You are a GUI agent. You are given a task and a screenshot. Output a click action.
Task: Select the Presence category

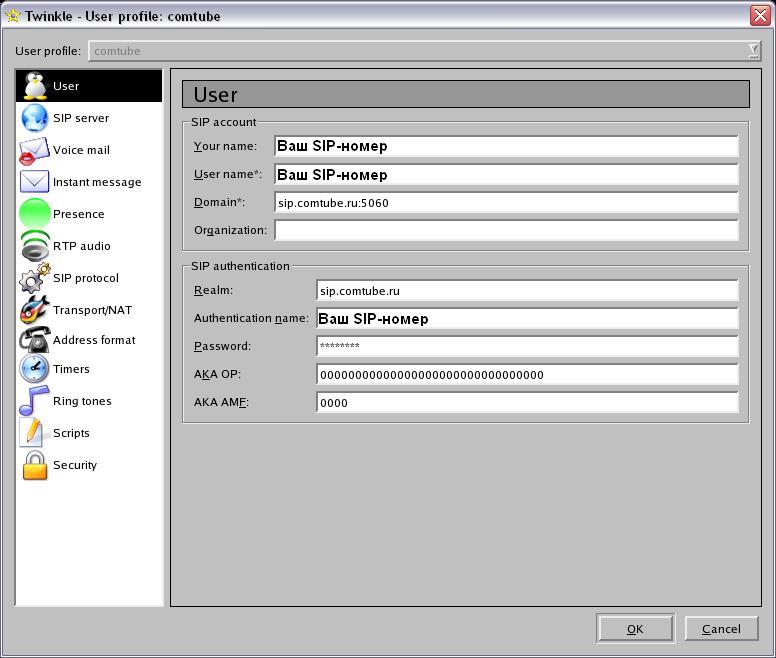tap(89, 214)
